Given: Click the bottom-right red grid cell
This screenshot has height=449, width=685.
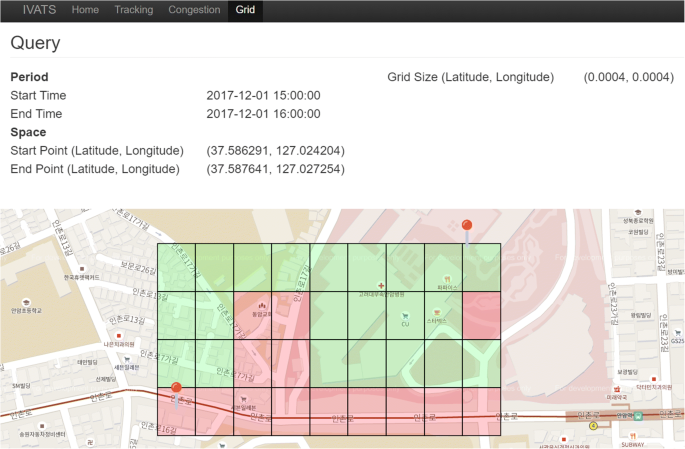Looking at the screenshot, I should [x=481, y=412].
